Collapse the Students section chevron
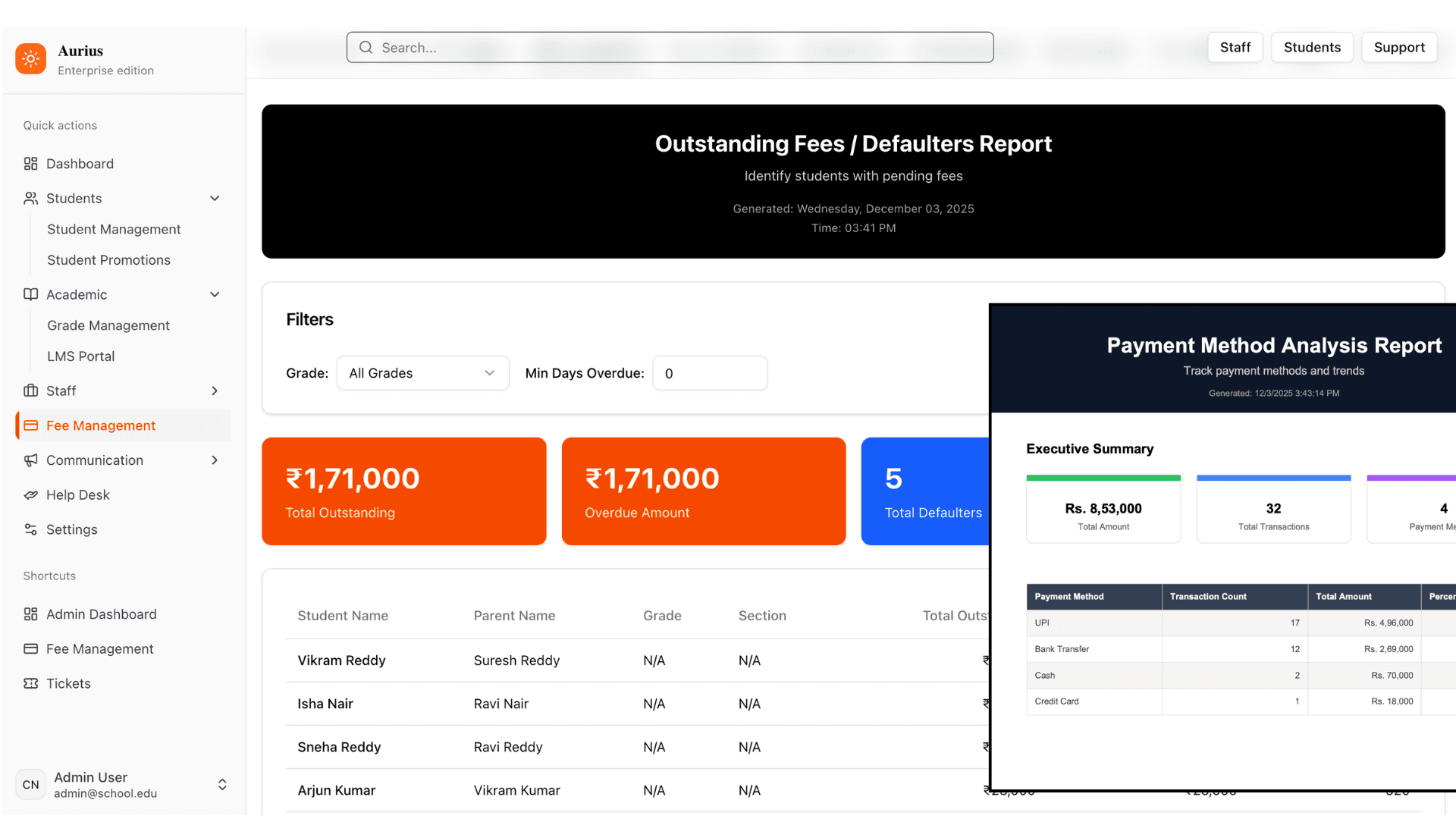The height and width of the screenshot is (819, 1456). click(215, 198)
